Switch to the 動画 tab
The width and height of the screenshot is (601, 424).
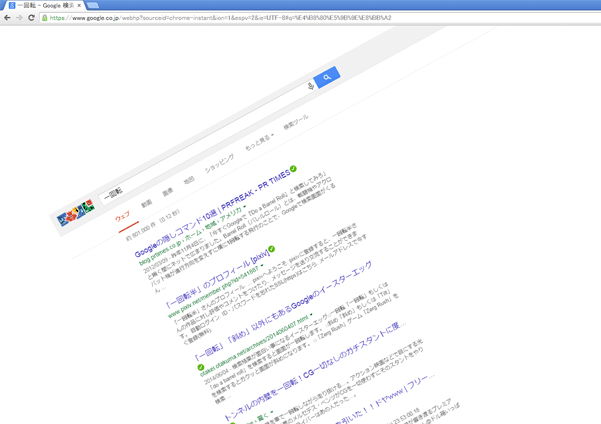click(x=147, y=203)
